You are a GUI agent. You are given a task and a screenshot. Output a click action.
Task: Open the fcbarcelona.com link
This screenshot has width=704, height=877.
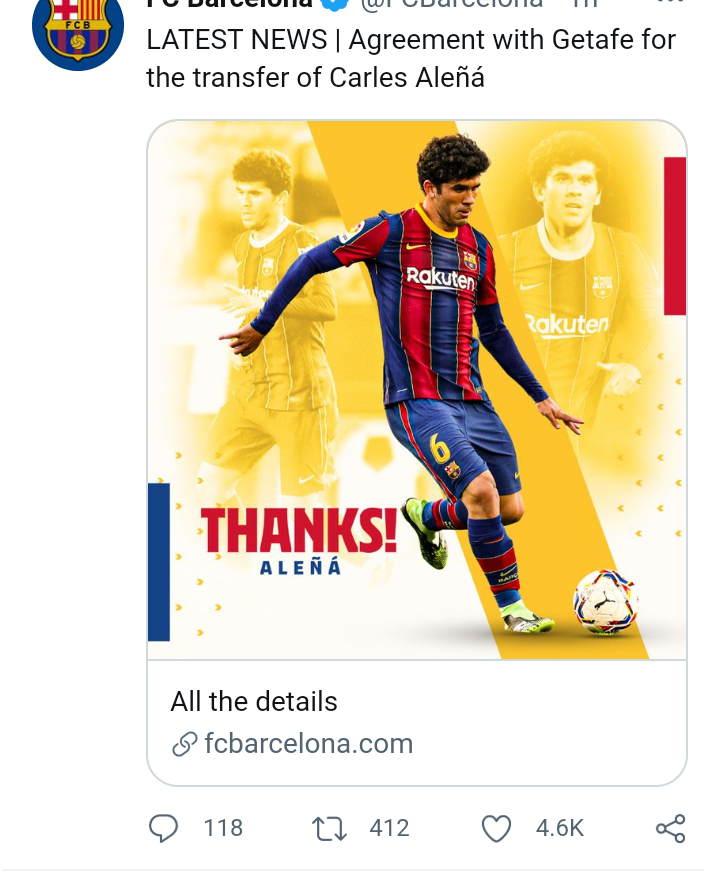click(x=308, y=744)
